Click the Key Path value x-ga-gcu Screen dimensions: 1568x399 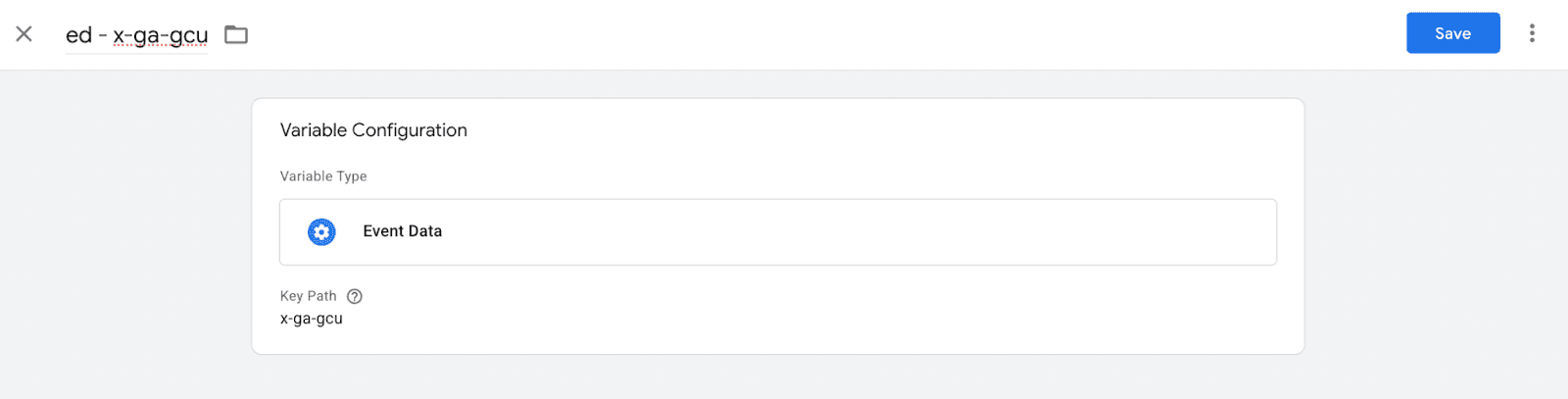312,319
